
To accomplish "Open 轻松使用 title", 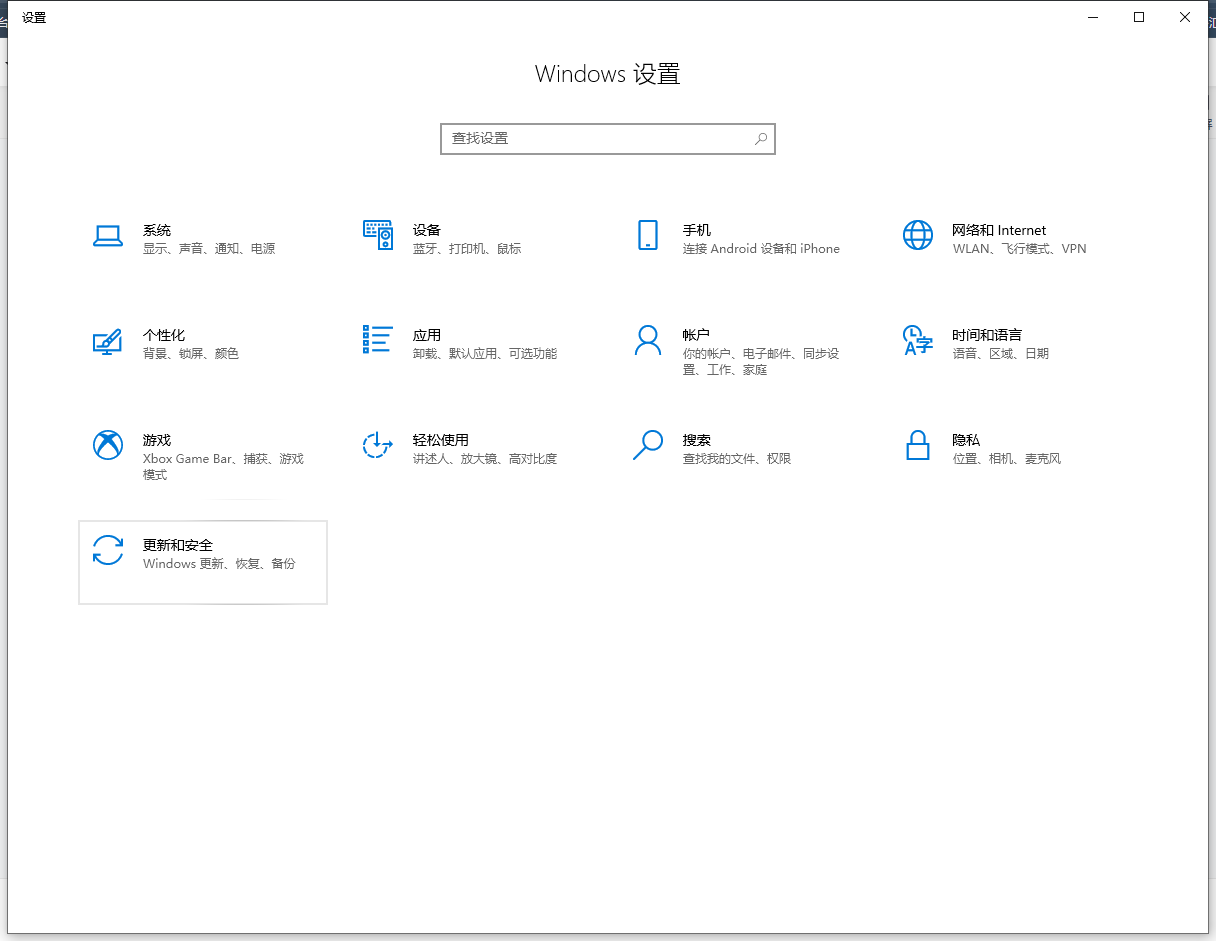I will click(x=441, y=440).
